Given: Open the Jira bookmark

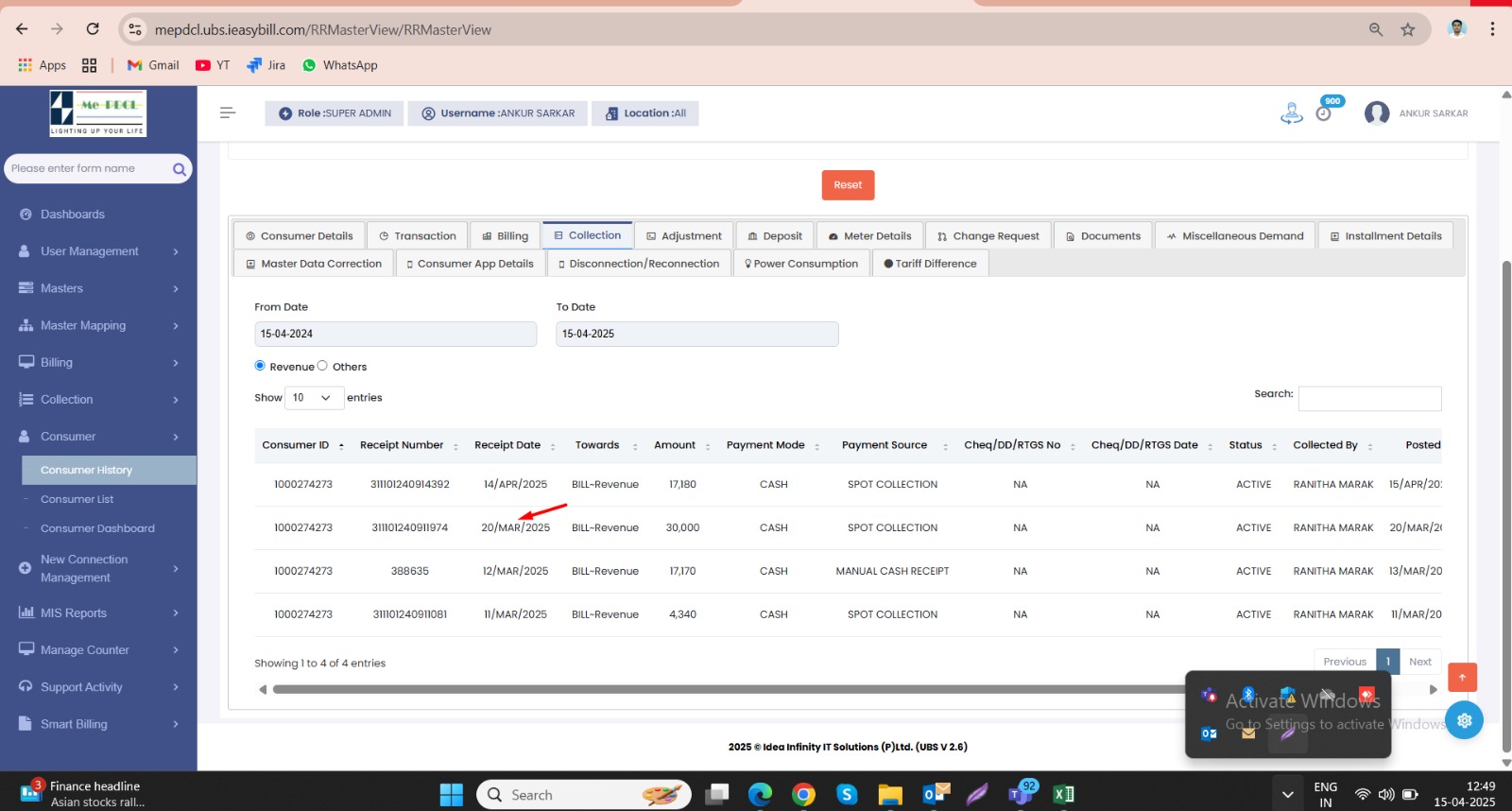Looking at the screenshot, I should [266, 65].
